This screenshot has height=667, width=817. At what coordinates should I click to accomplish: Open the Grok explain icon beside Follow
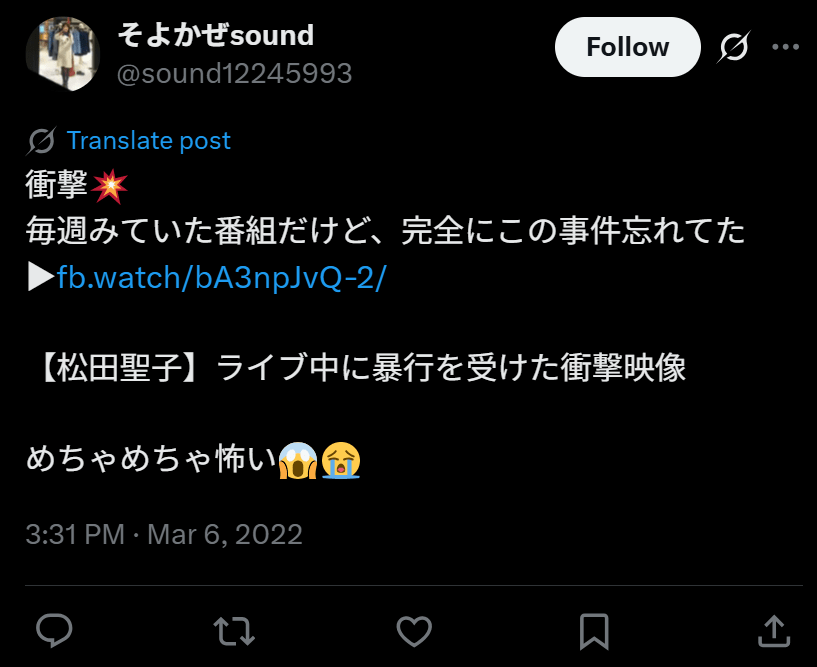[x=734, y=47]
